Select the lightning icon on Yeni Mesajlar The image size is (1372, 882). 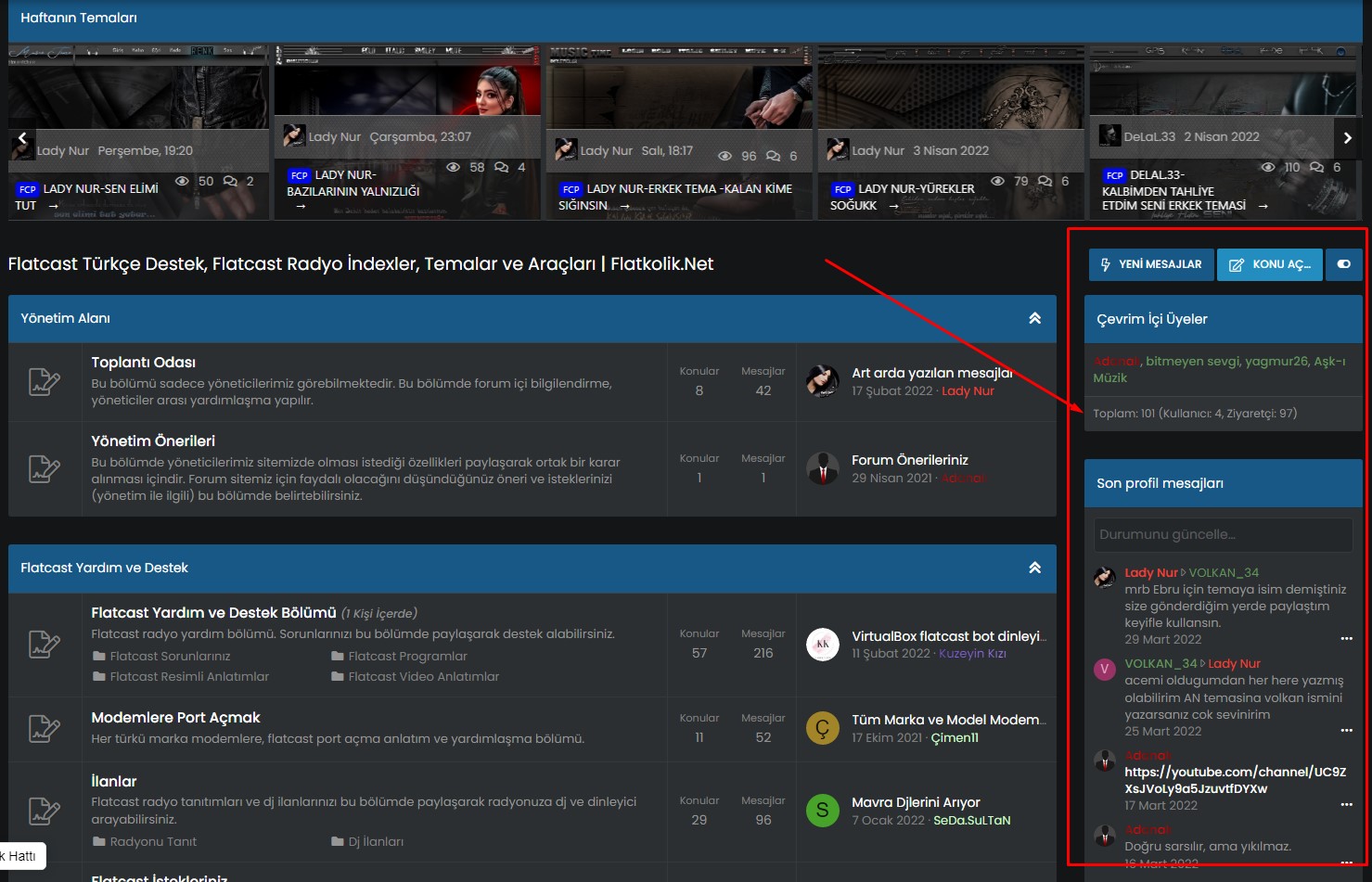coord(1105,264)
